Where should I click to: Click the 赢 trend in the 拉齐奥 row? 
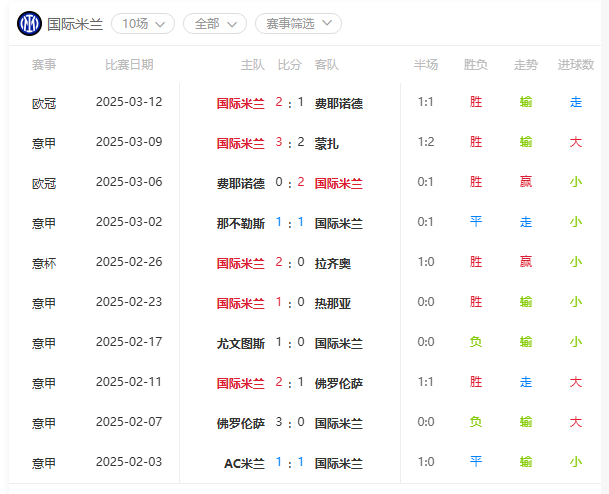point(526,262)
